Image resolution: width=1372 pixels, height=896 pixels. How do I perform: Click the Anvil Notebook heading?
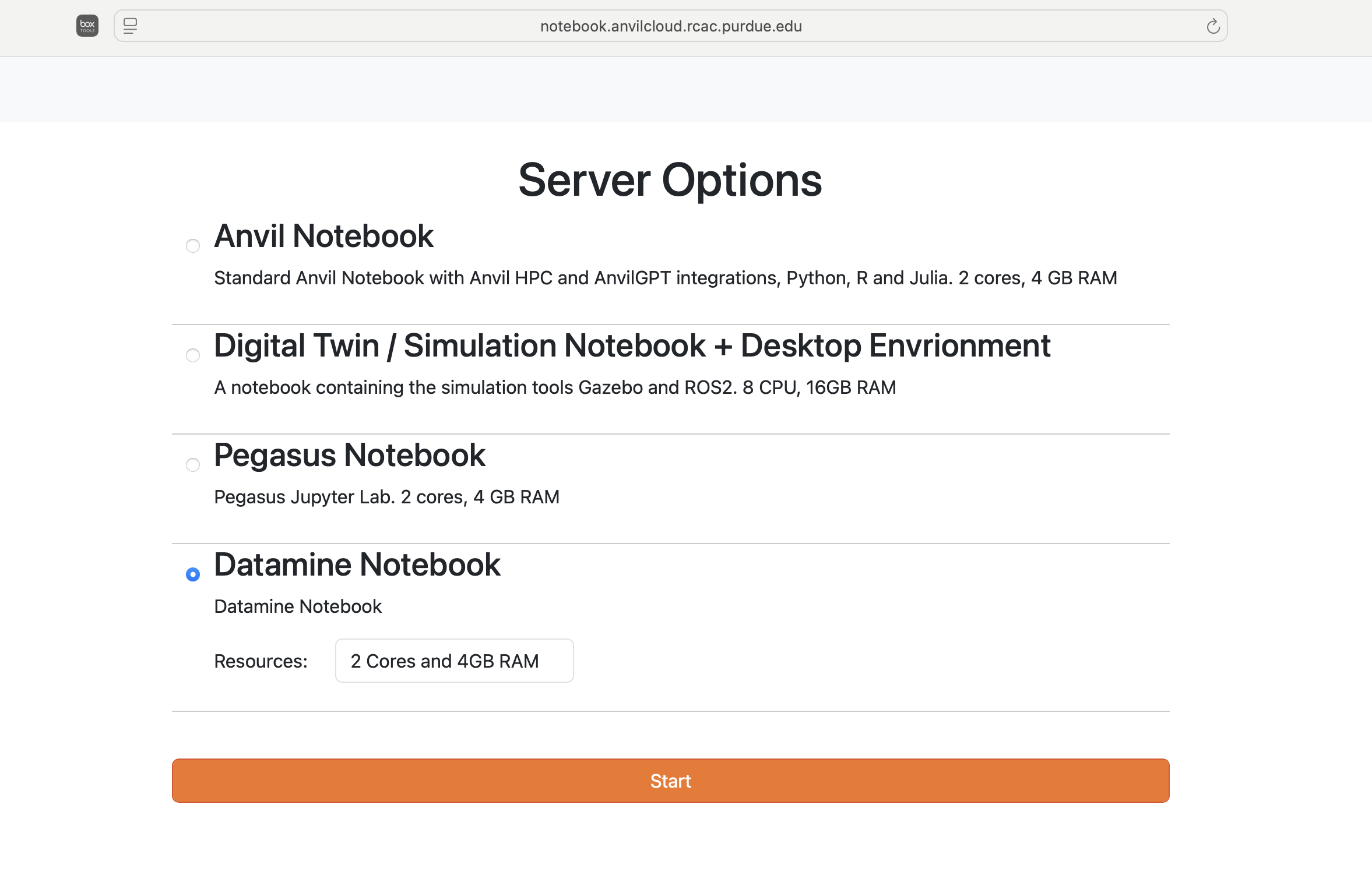[323, 237]
